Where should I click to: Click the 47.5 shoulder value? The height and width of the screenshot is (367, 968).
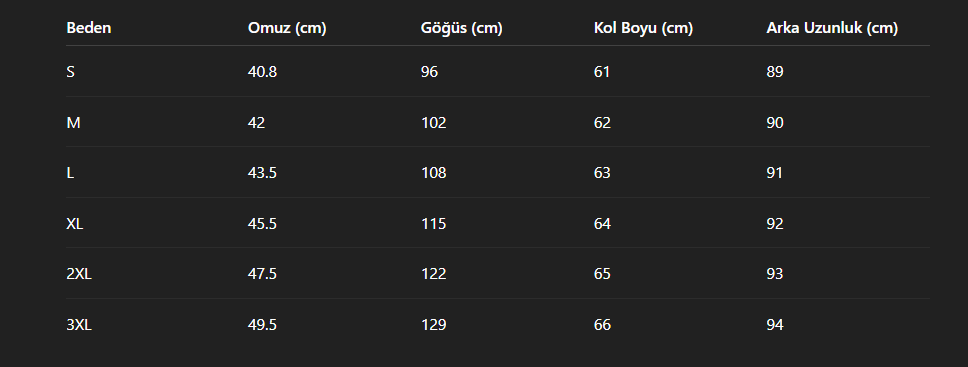click(x=262, y=274)
